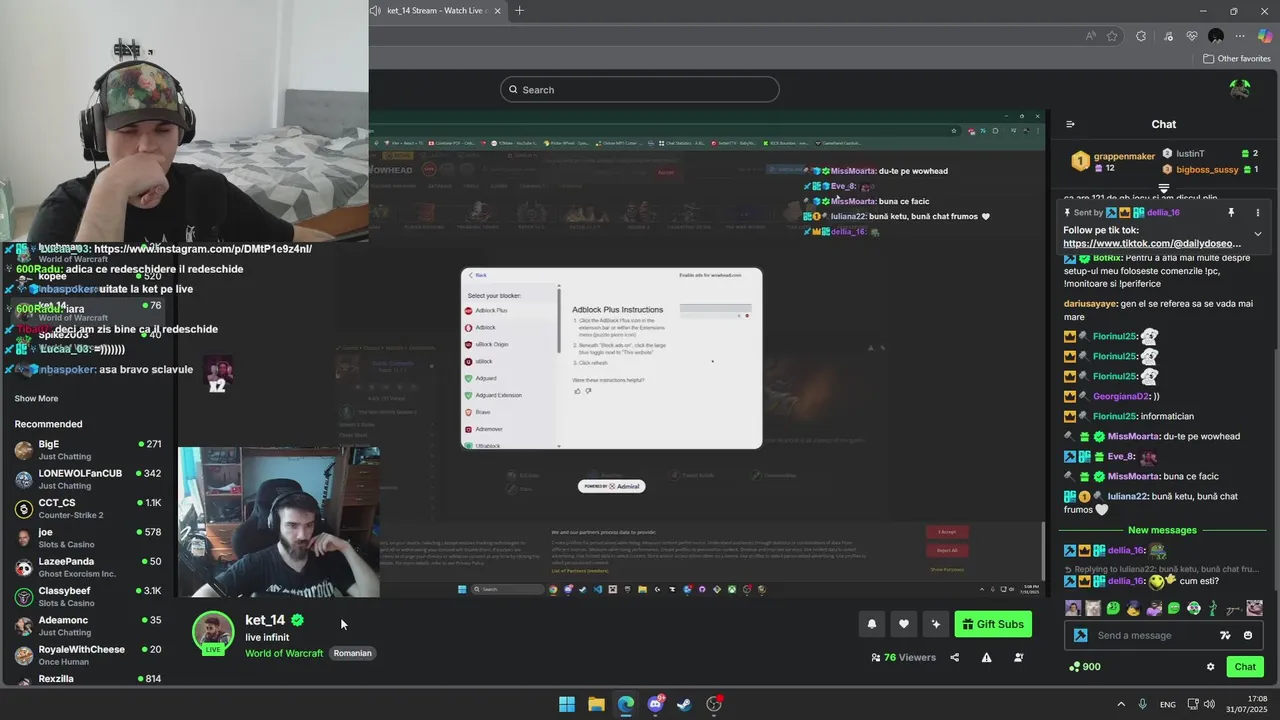
Task: Open the pinned message three-dot options
Action: [1258, 212]
